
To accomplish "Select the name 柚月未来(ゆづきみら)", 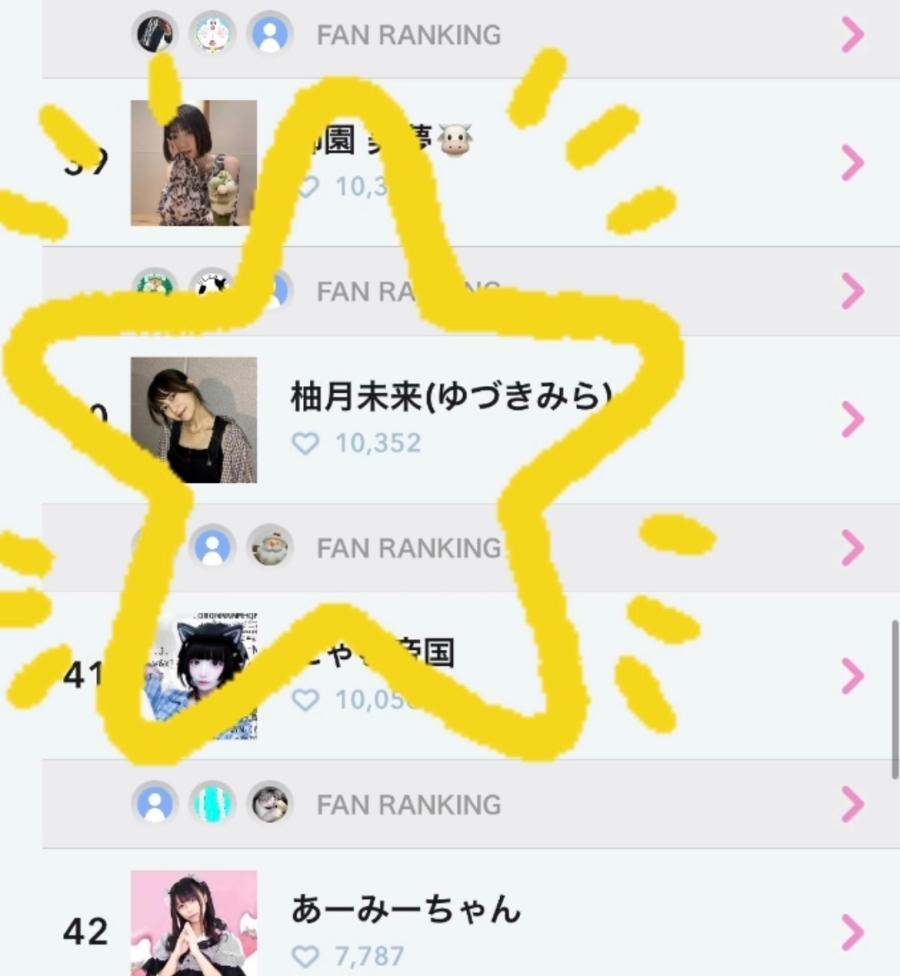I will coord(452,396).
